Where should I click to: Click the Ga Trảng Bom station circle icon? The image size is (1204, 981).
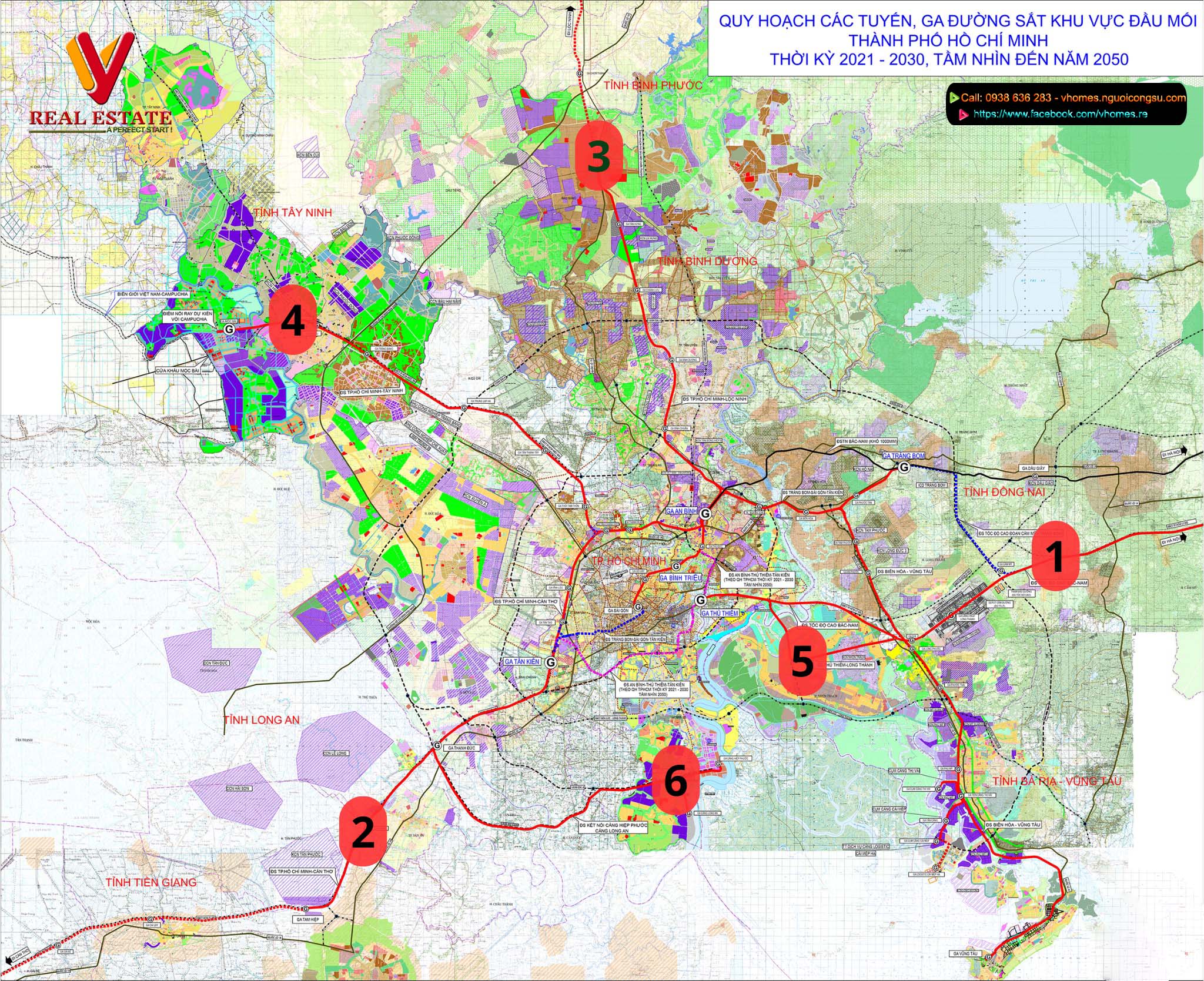pos(904,467)
